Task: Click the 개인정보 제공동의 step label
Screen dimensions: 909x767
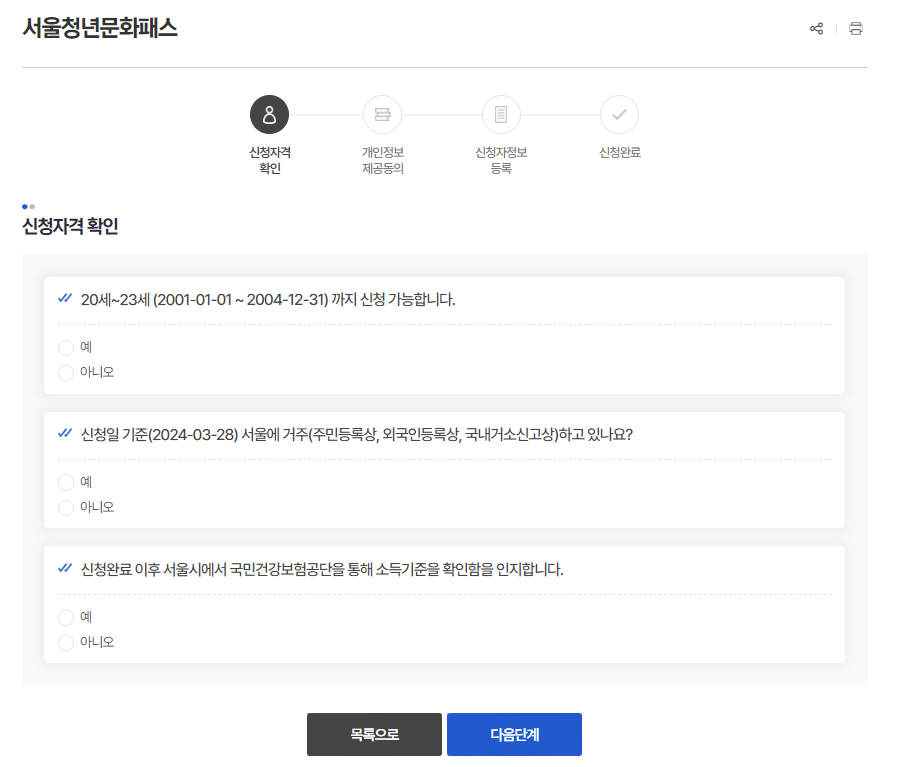Action: [383, 161]
